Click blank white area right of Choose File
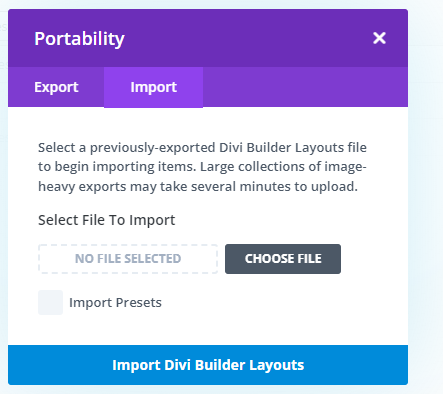443x394 pixels. tap(373, 259)
